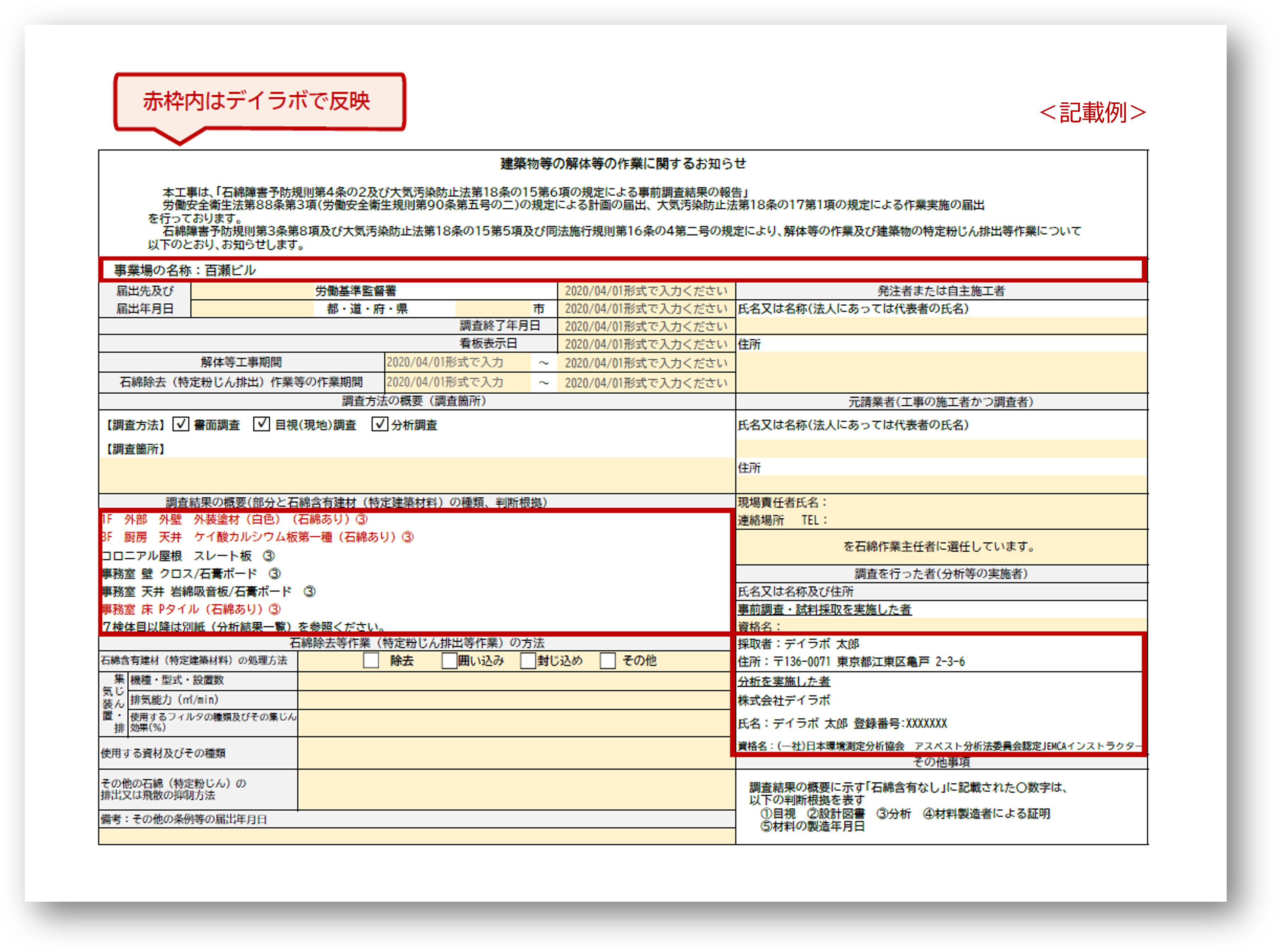1277x952 pixels.
Task: Click the 登録番号:XXXXXXX line
Action: click(843, 723)
